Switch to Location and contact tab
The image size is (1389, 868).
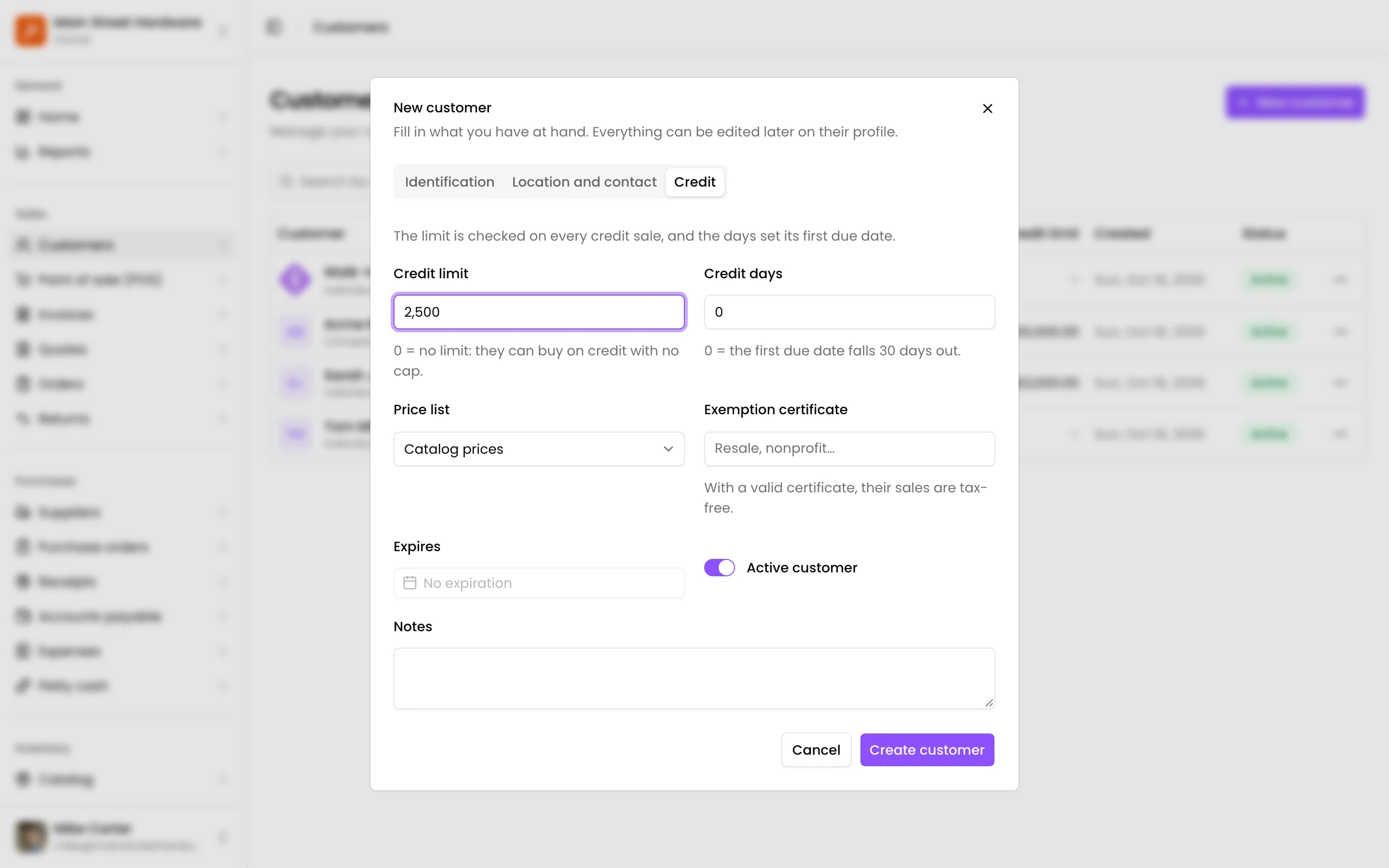(x=584, y=182)
